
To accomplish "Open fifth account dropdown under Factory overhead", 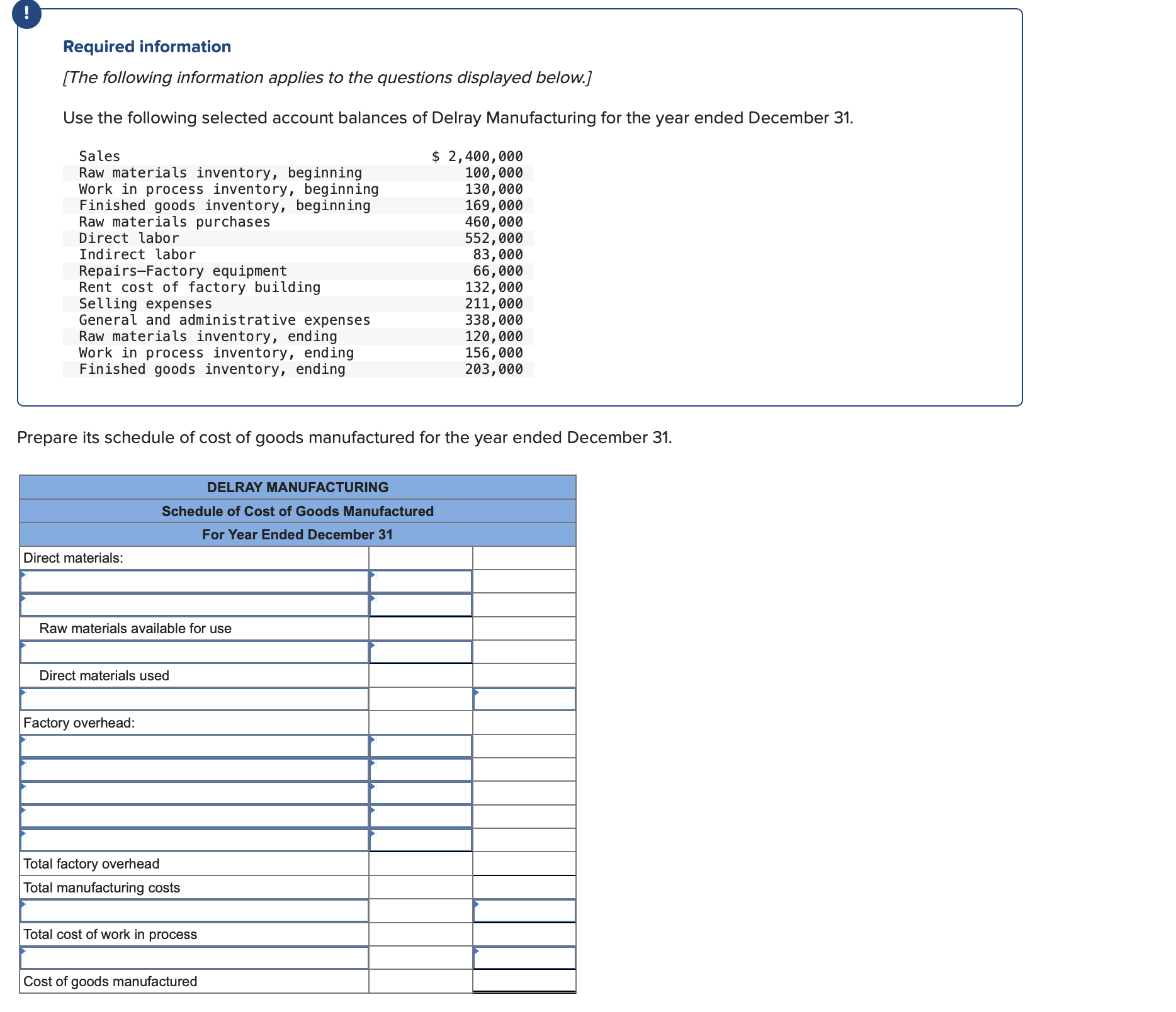I will pyautogui.click(x=194, y=840).
